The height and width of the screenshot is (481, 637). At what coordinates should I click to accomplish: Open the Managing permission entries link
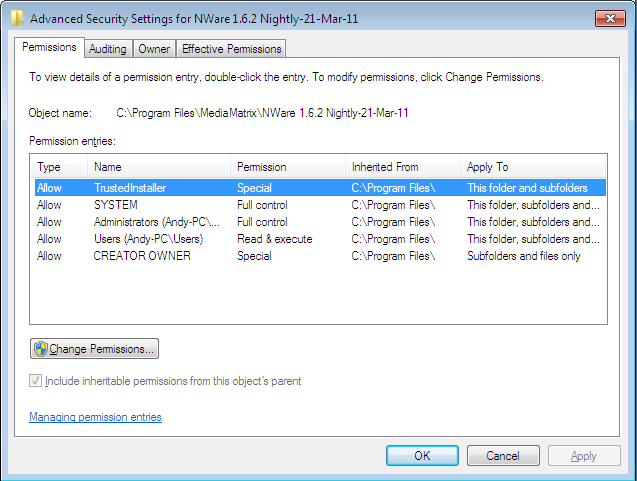[x=95, y=417]
